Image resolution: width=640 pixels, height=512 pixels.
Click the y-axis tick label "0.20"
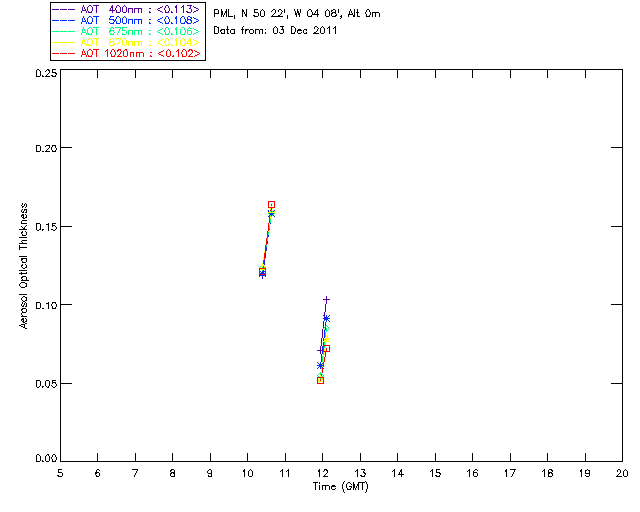[46, 148]
